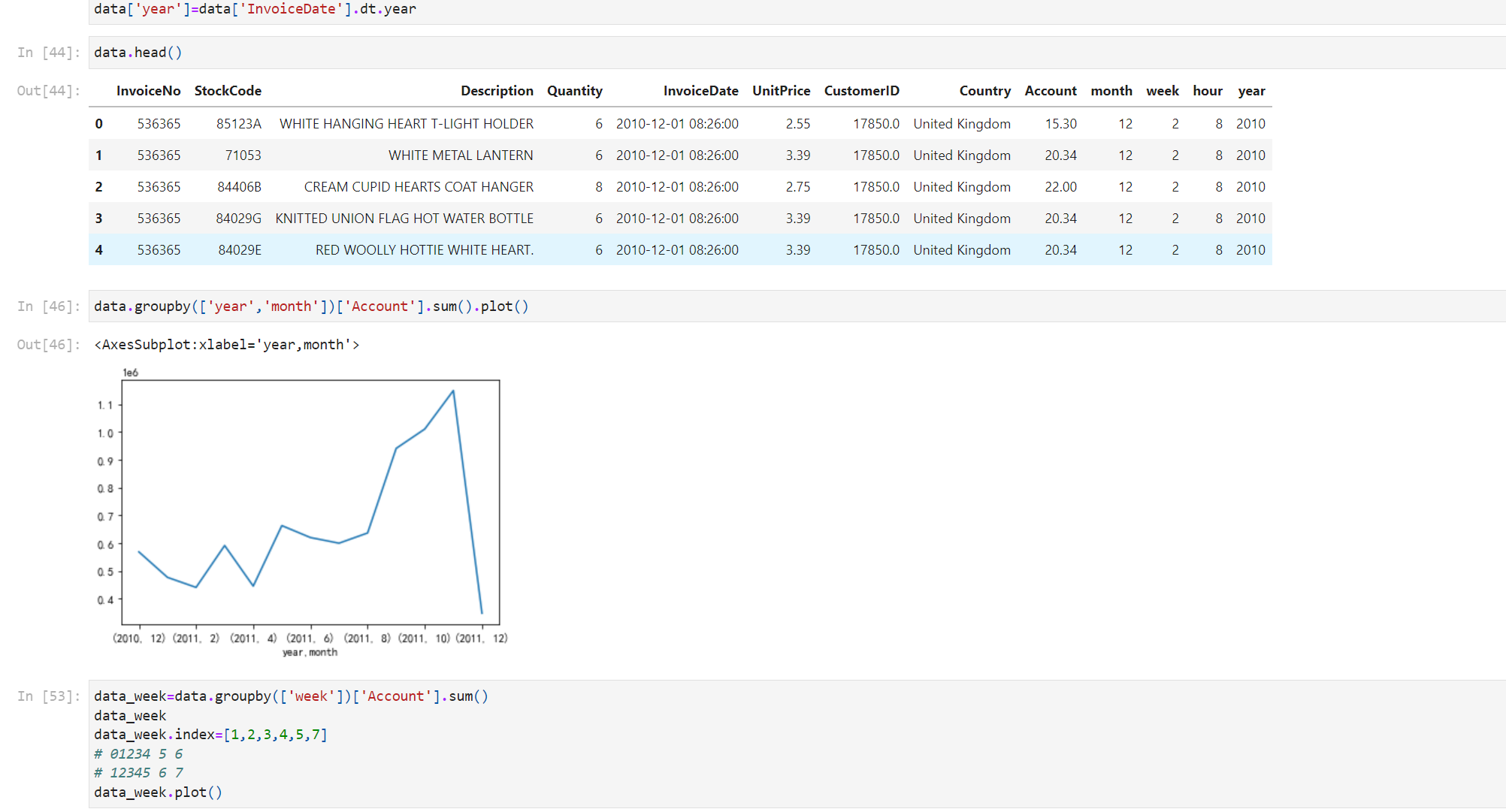The image size is (1506, 812).
Task: Click 'CREAM CUPID HEARTS COAT HANGER' cell
Action: 419,187
